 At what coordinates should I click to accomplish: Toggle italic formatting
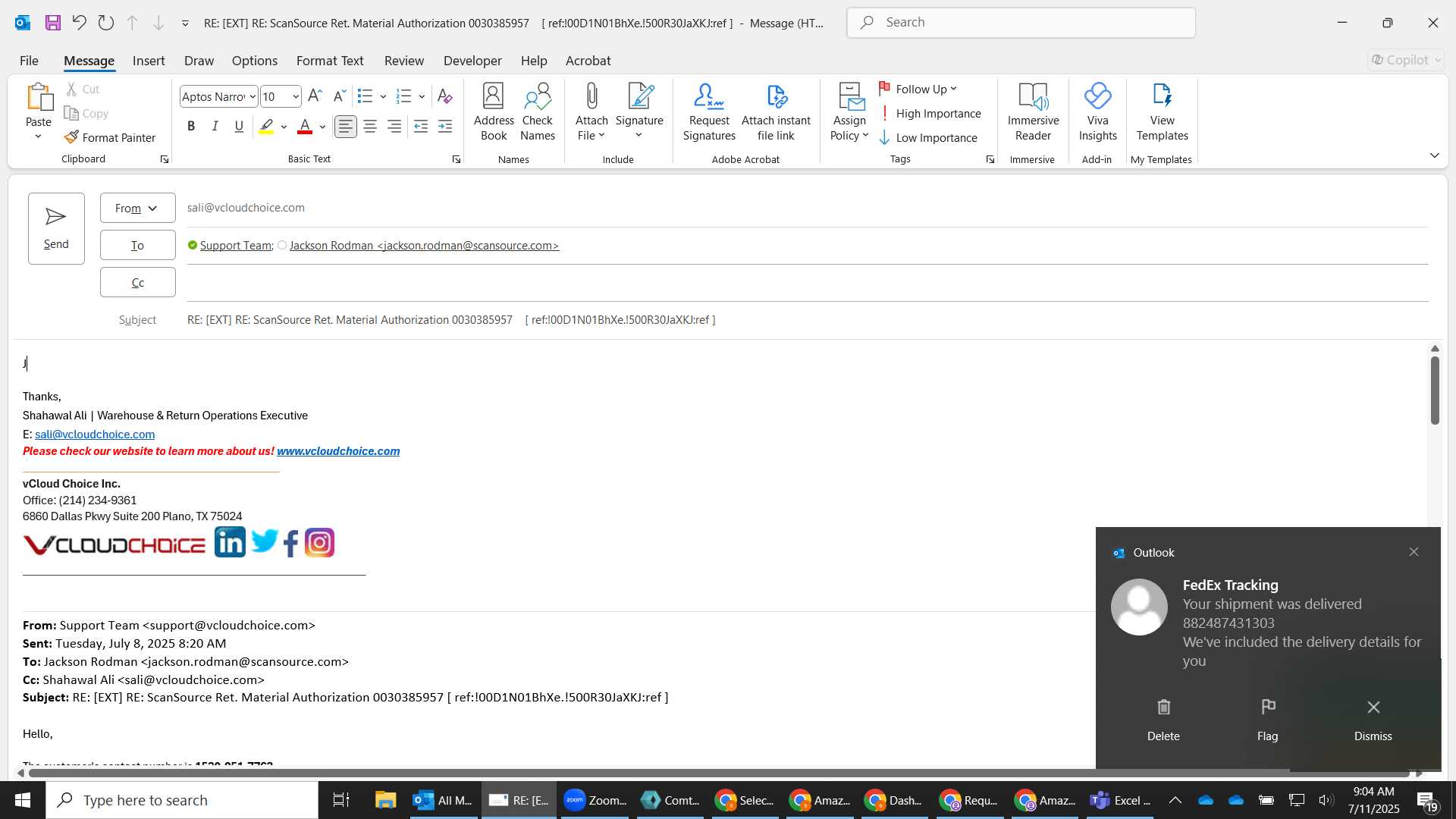click(x=215, y=127)
